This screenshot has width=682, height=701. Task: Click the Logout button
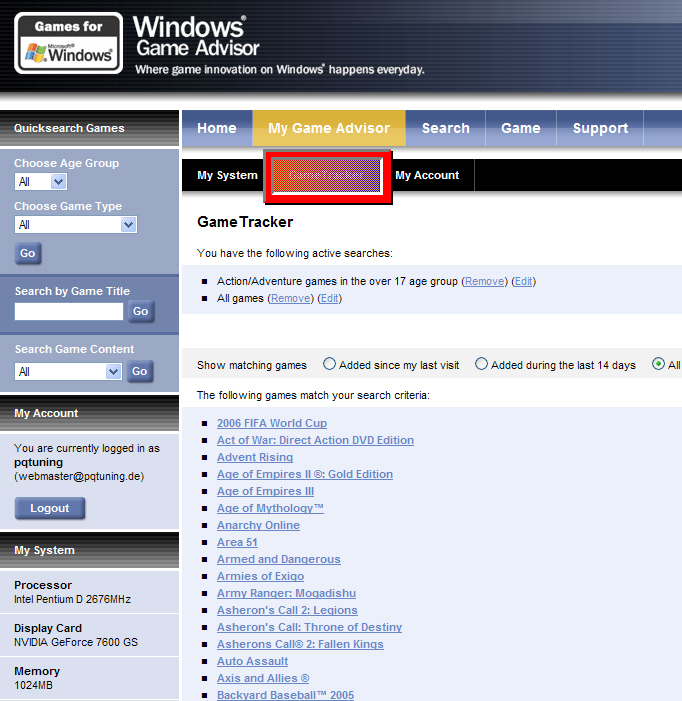[50, 508]
